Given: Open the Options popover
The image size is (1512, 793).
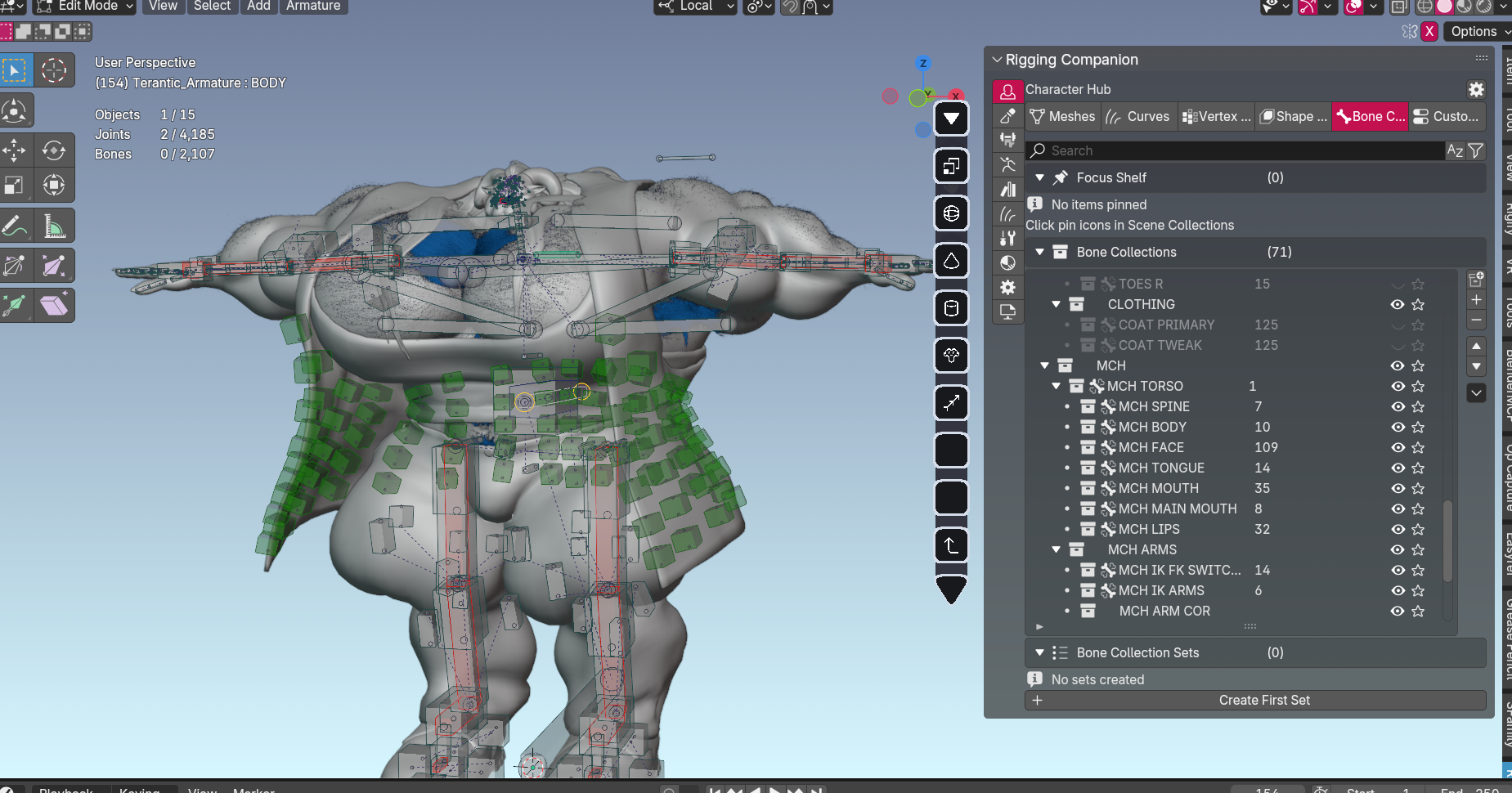Looking at the screenshot, I should (1474, 31).
